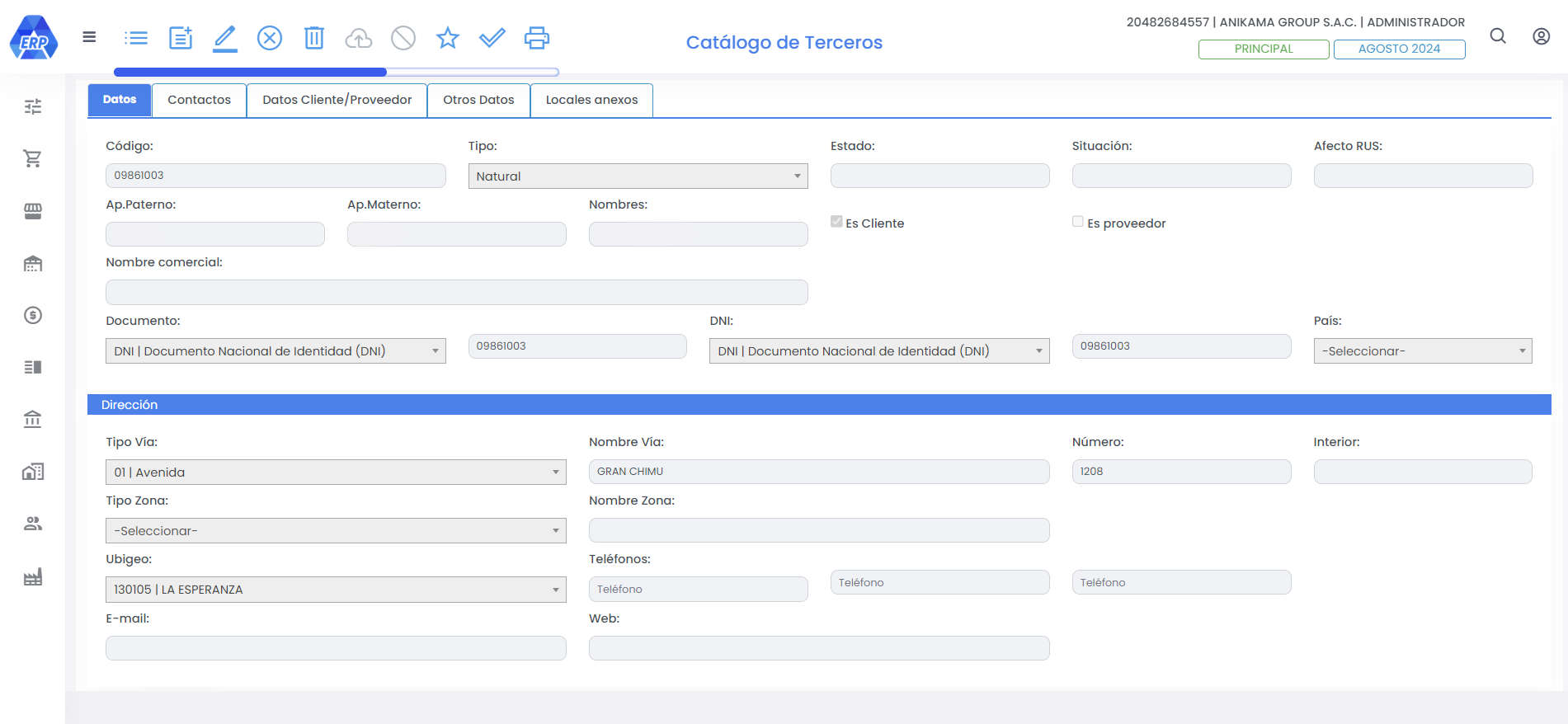Image resolution: width=1568 pixels, height=724 pixels.
Task: Click the Situación input field
Action: 1182,175
